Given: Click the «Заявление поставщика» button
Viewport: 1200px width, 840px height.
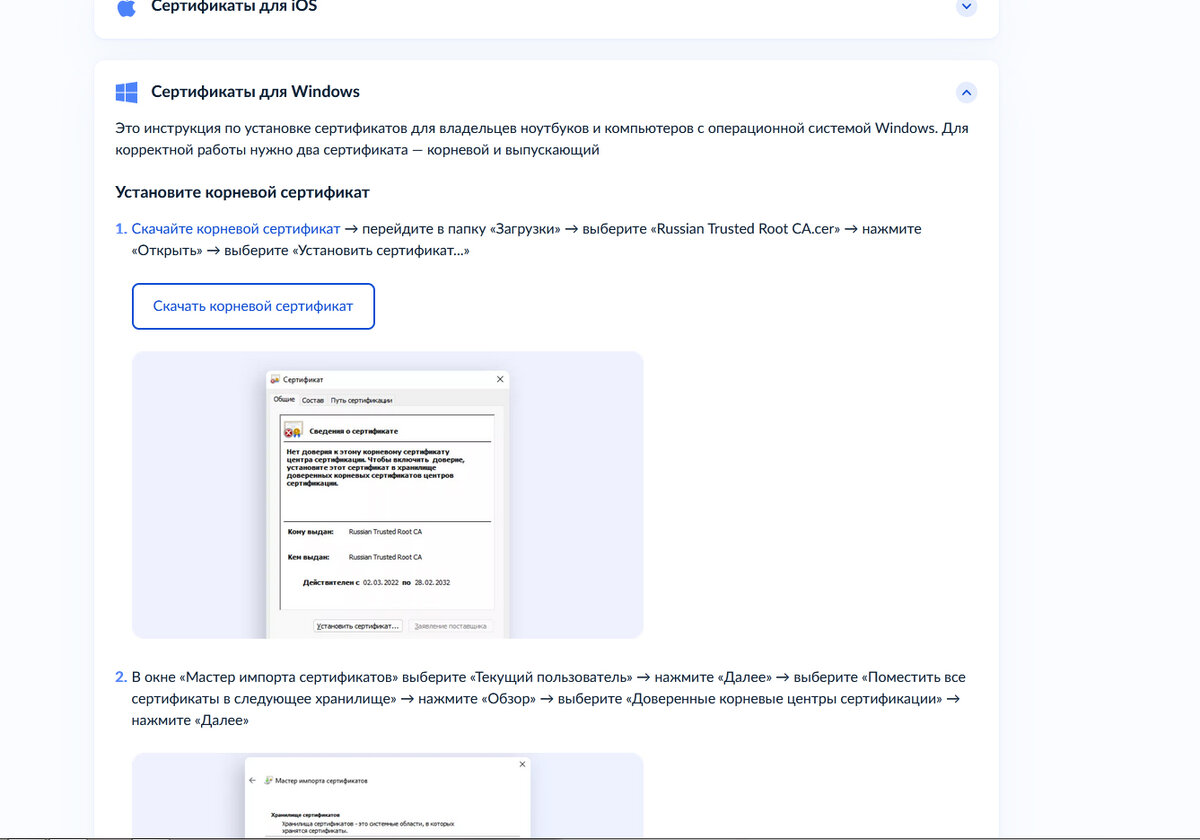Looking at the screenshot, I should [x=451, y=626].
